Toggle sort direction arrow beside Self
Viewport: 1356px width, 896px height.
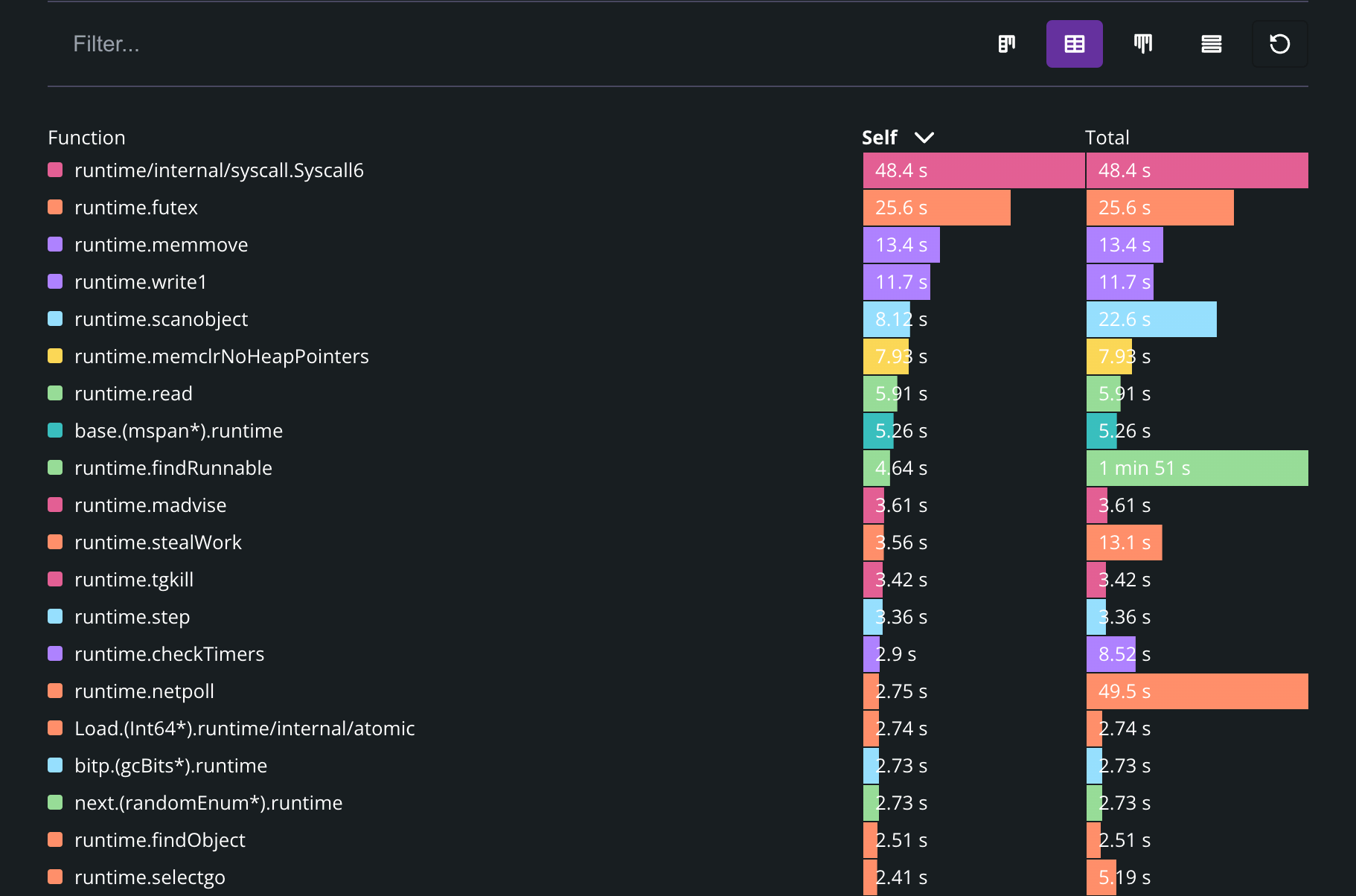(x=924, y=138)
